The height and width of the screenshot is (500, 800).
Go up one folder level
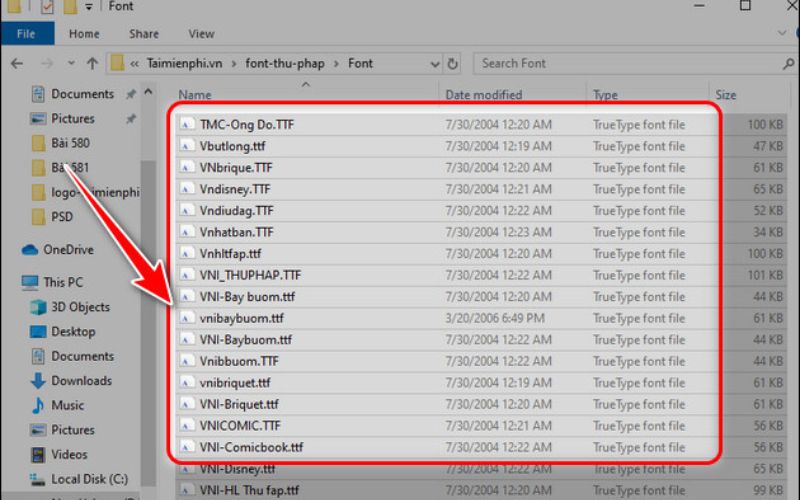(x=92, y=64)
